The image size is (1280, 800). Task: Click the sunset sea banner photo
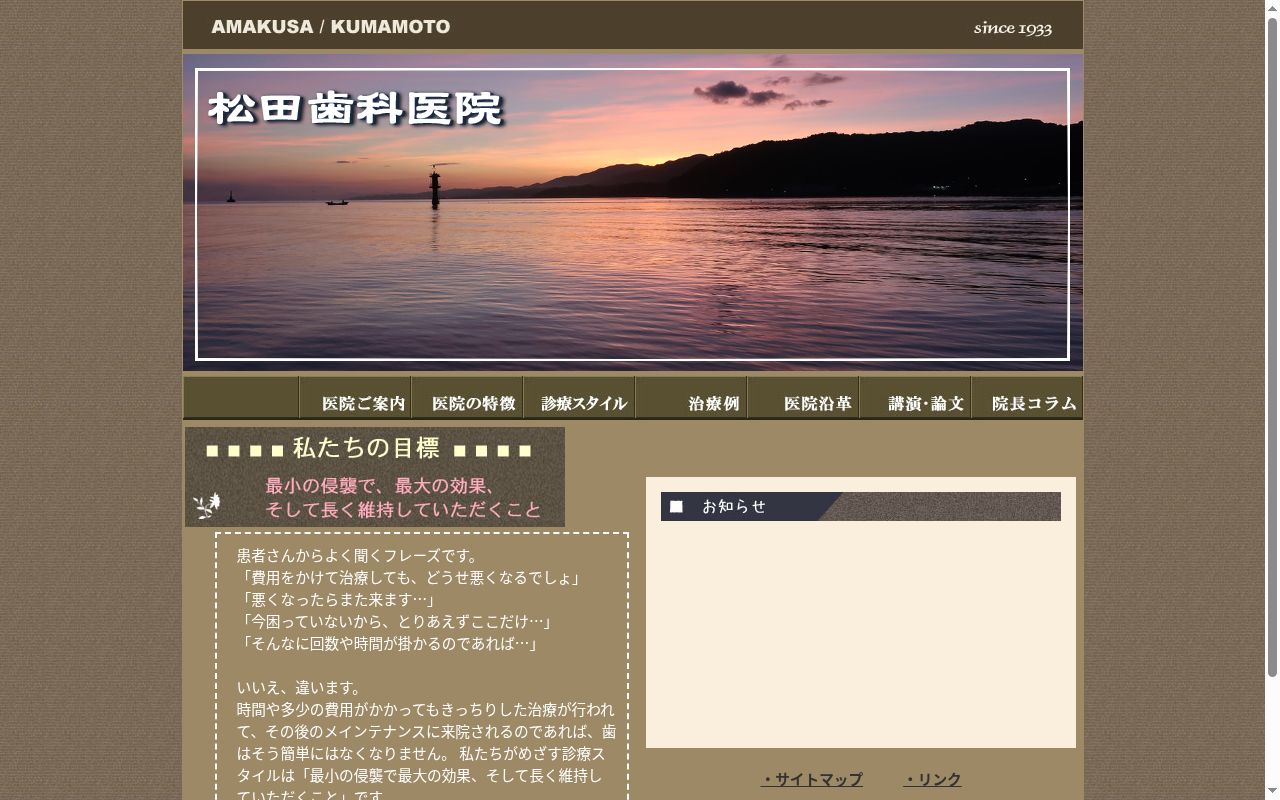pos(633,212)
